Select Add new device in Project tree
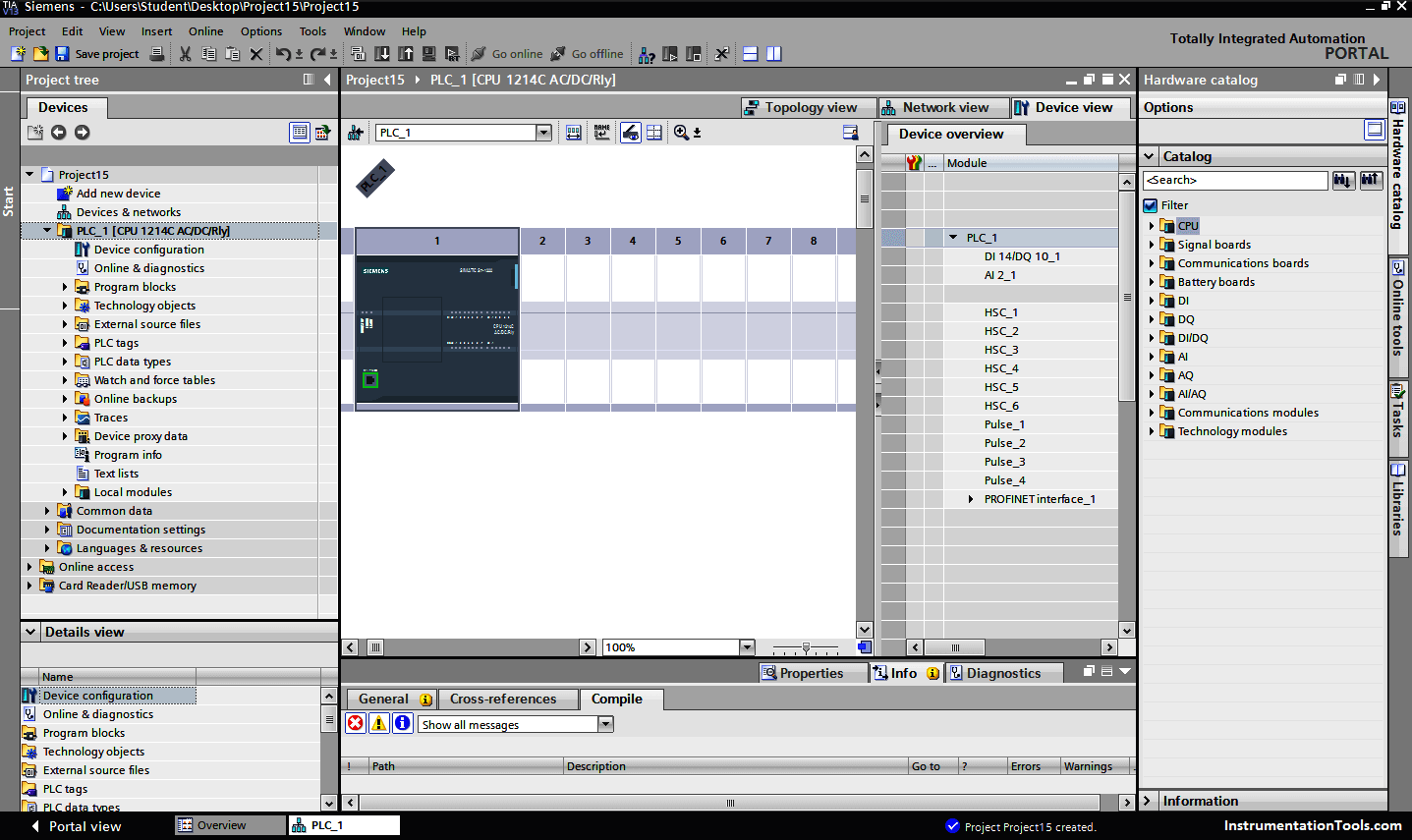The image size is (1412, 840). pyautogui.click(x=118, y=194)
